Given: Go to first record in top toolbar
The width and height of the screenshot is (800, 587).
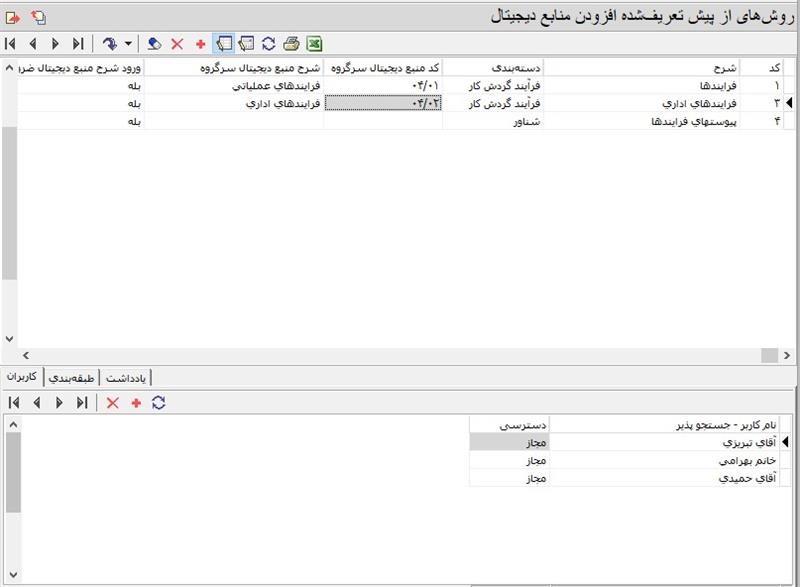Looking at the screenshot, I should [x=10, y=44].
